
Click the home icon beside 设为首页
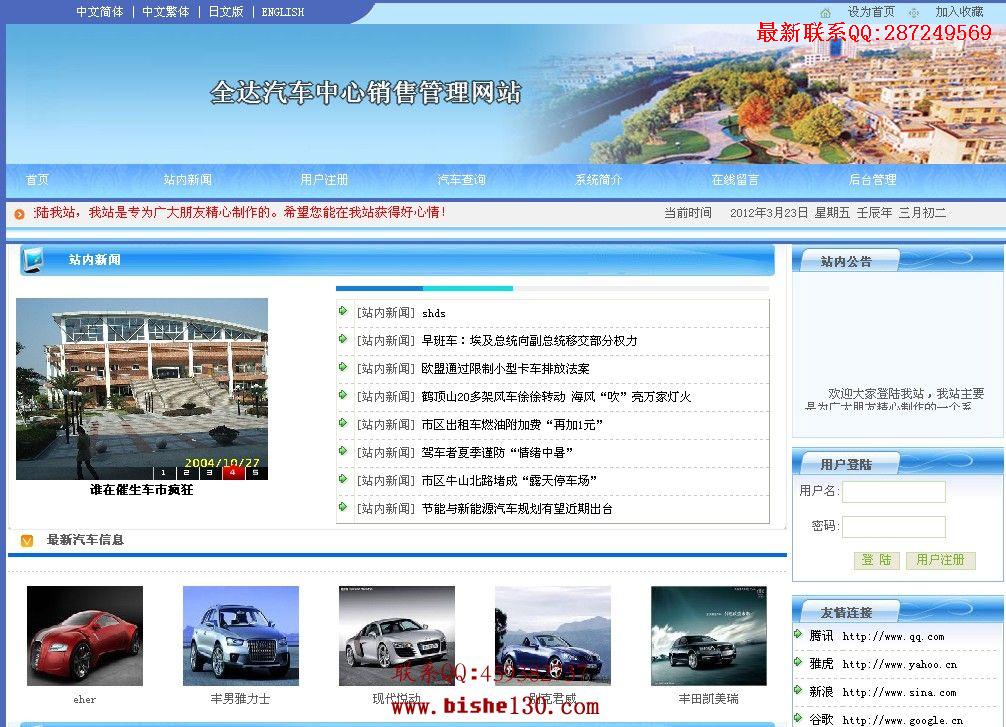click(826, 13)
